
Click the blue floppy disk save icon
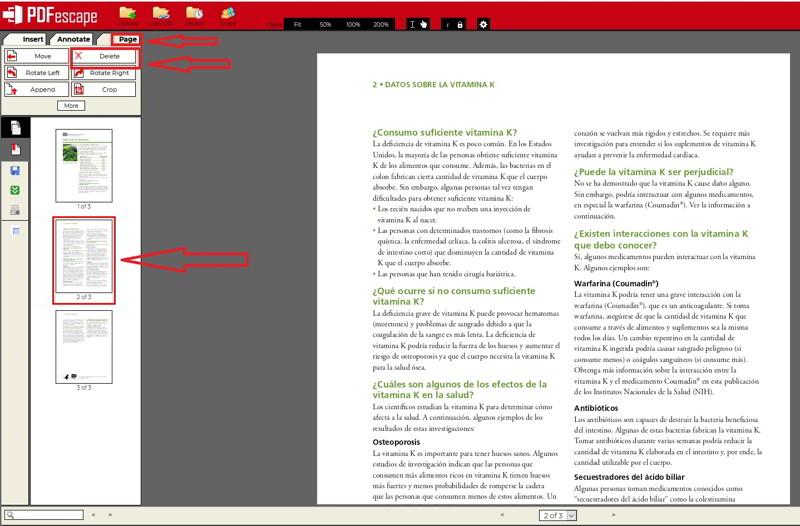[15, 170]
